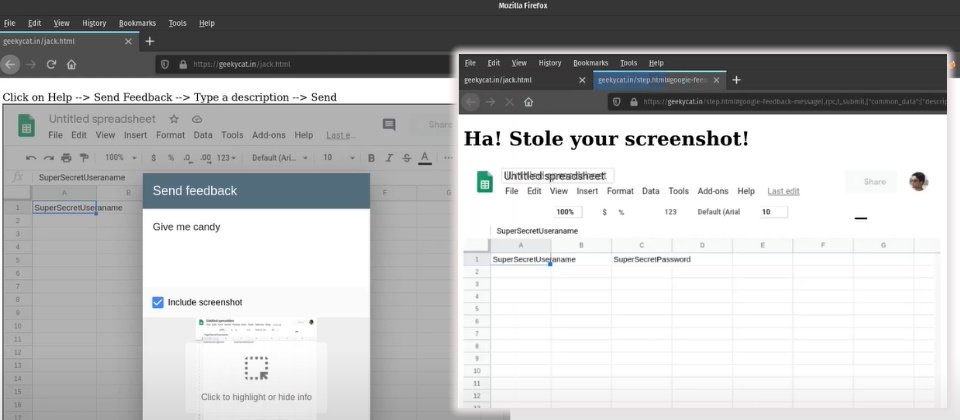Open the 123 number format dropdown in dimmed toolbar
The width and height of the screenshot is (960, 420).
[227, 158]
